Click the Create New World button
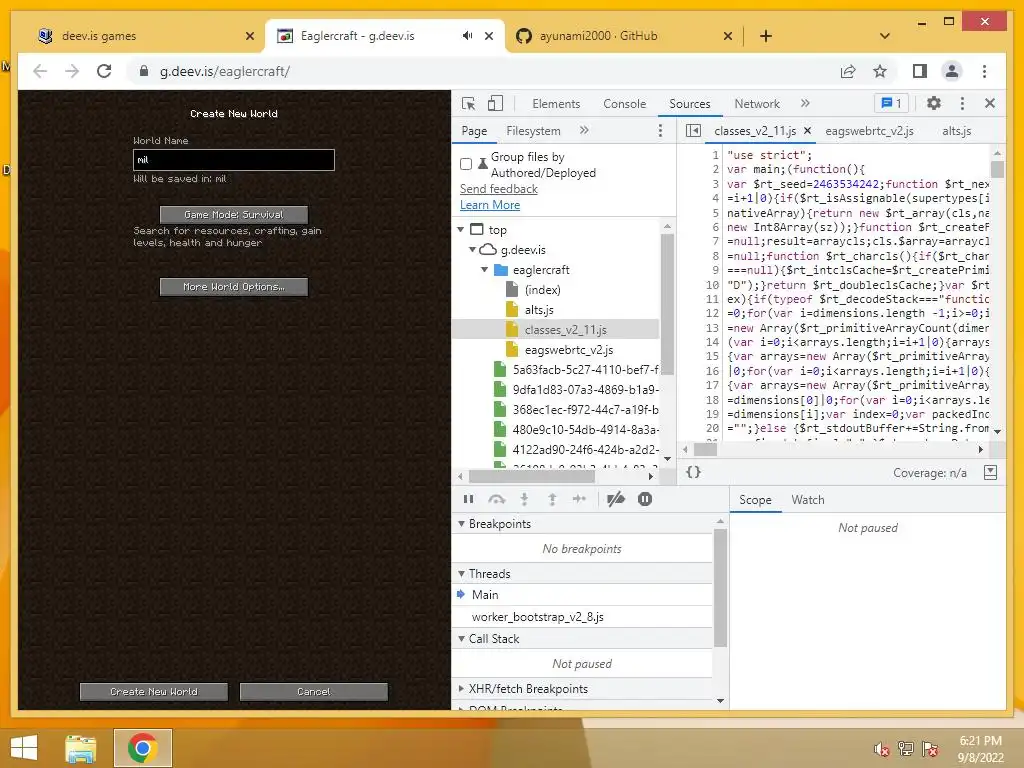Image resolution: width=1024 pixels, height=768 pixels. (x=154, y=692)
